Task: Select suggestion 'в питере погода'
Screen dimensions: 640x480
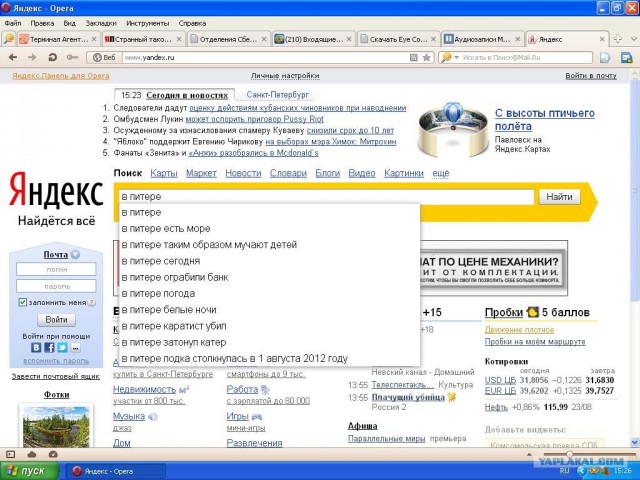Action: pyautogui.click(x=158, y=293)
